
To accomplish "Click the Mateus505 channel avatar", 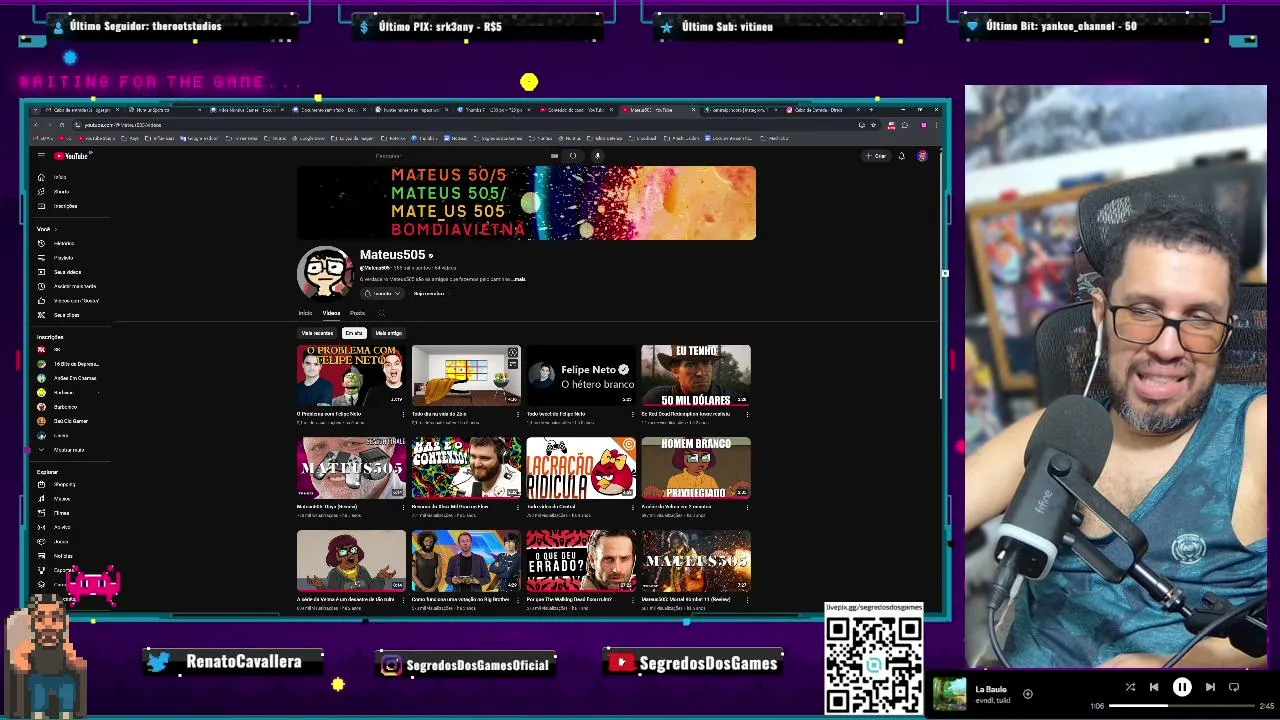I will coord(324,272).
